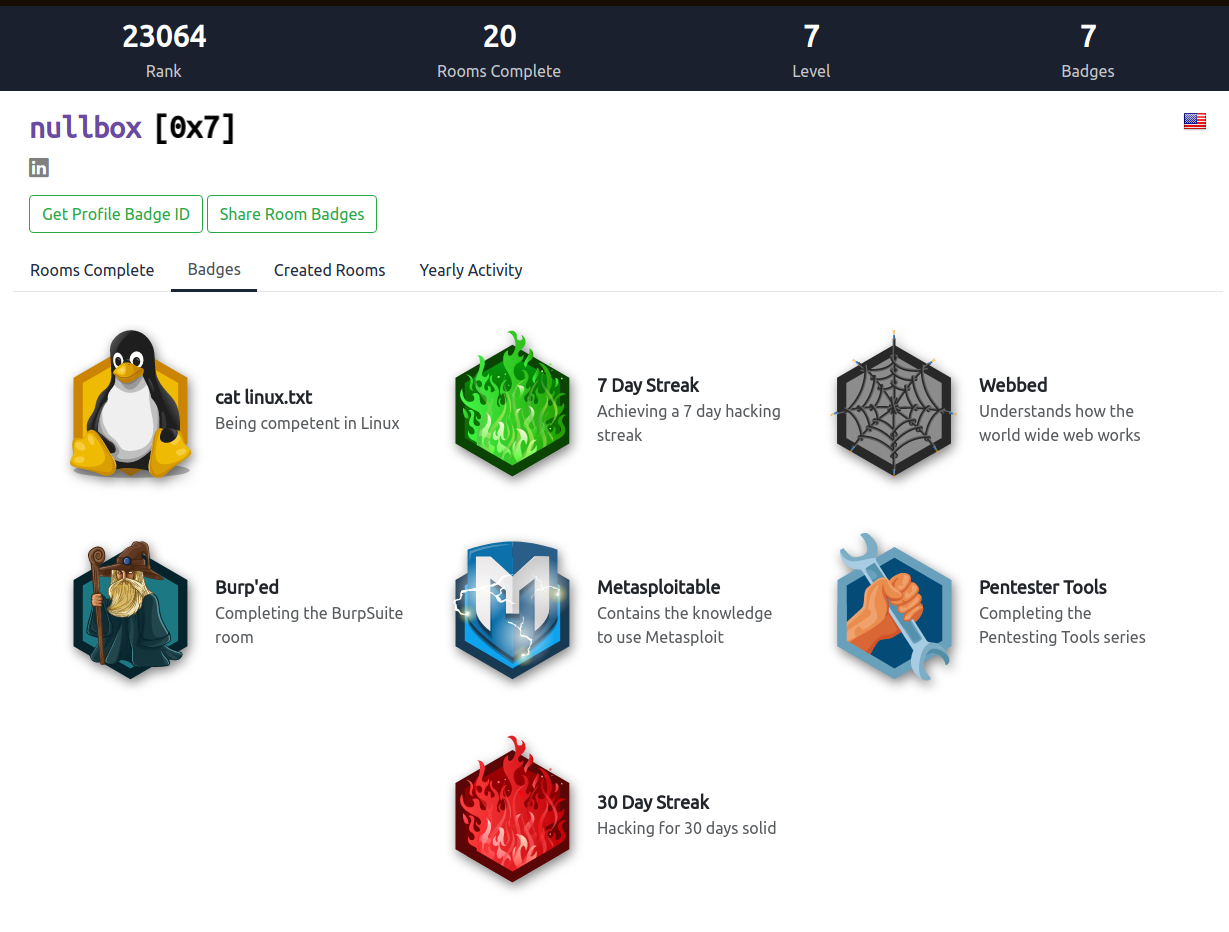
Task: View the Yearly Activity tab
Action: click(471, 270)
